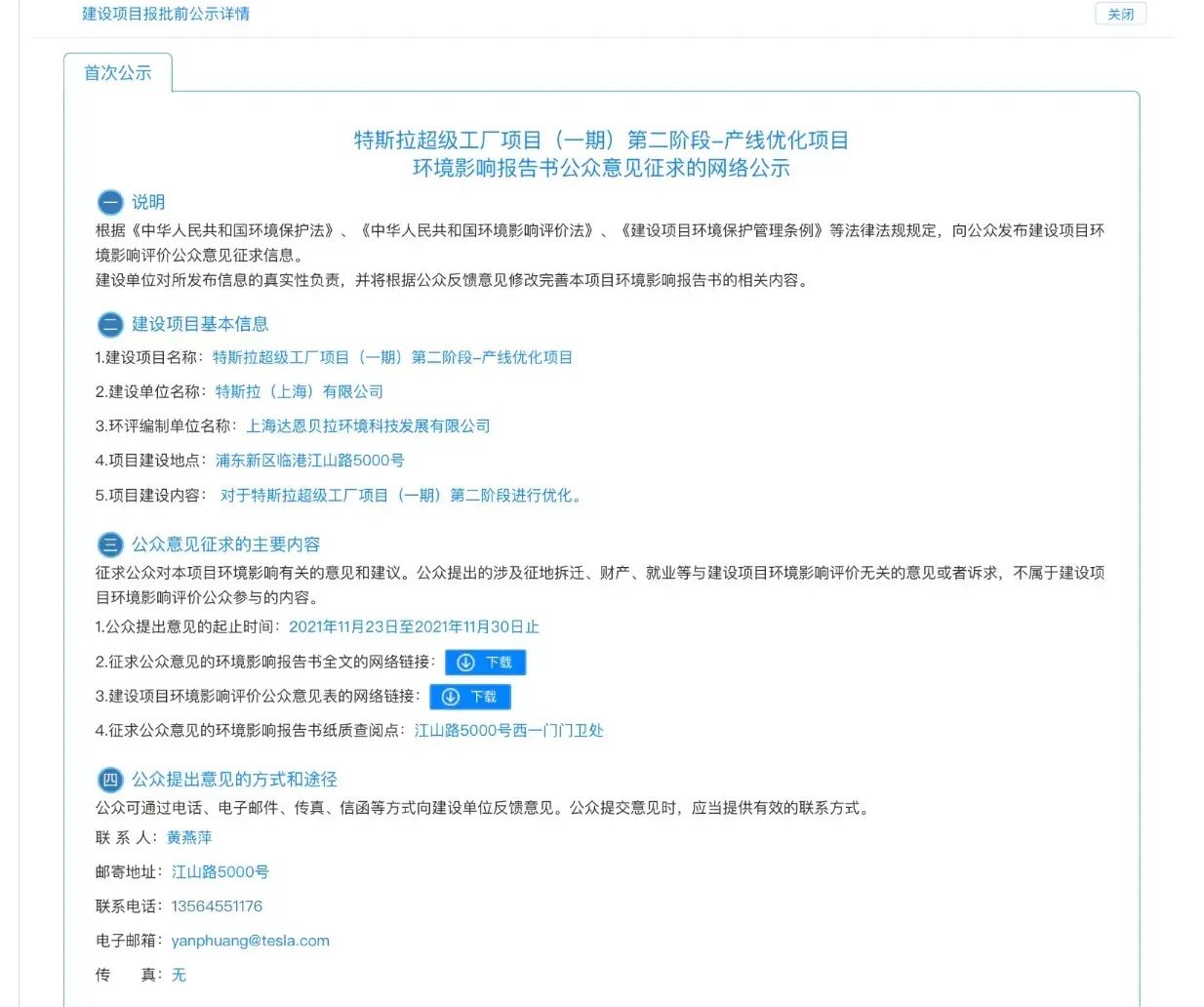Viewport: 1204px width, 1007px height.
Task: Click the section heading 建设项目基本信息
Action: tap(200, 325)
